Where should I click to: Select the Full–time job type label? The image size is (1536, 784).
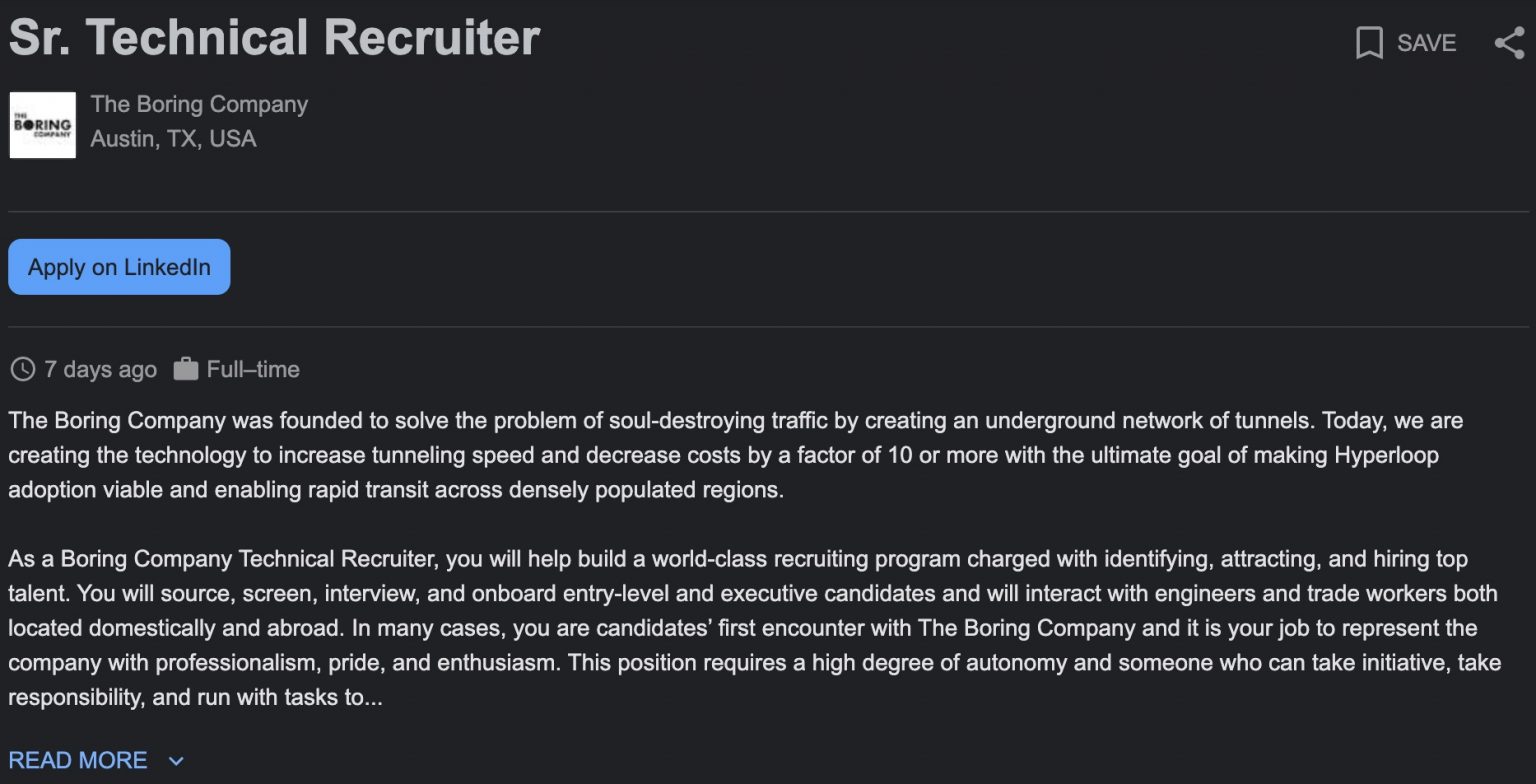(253, 370)
